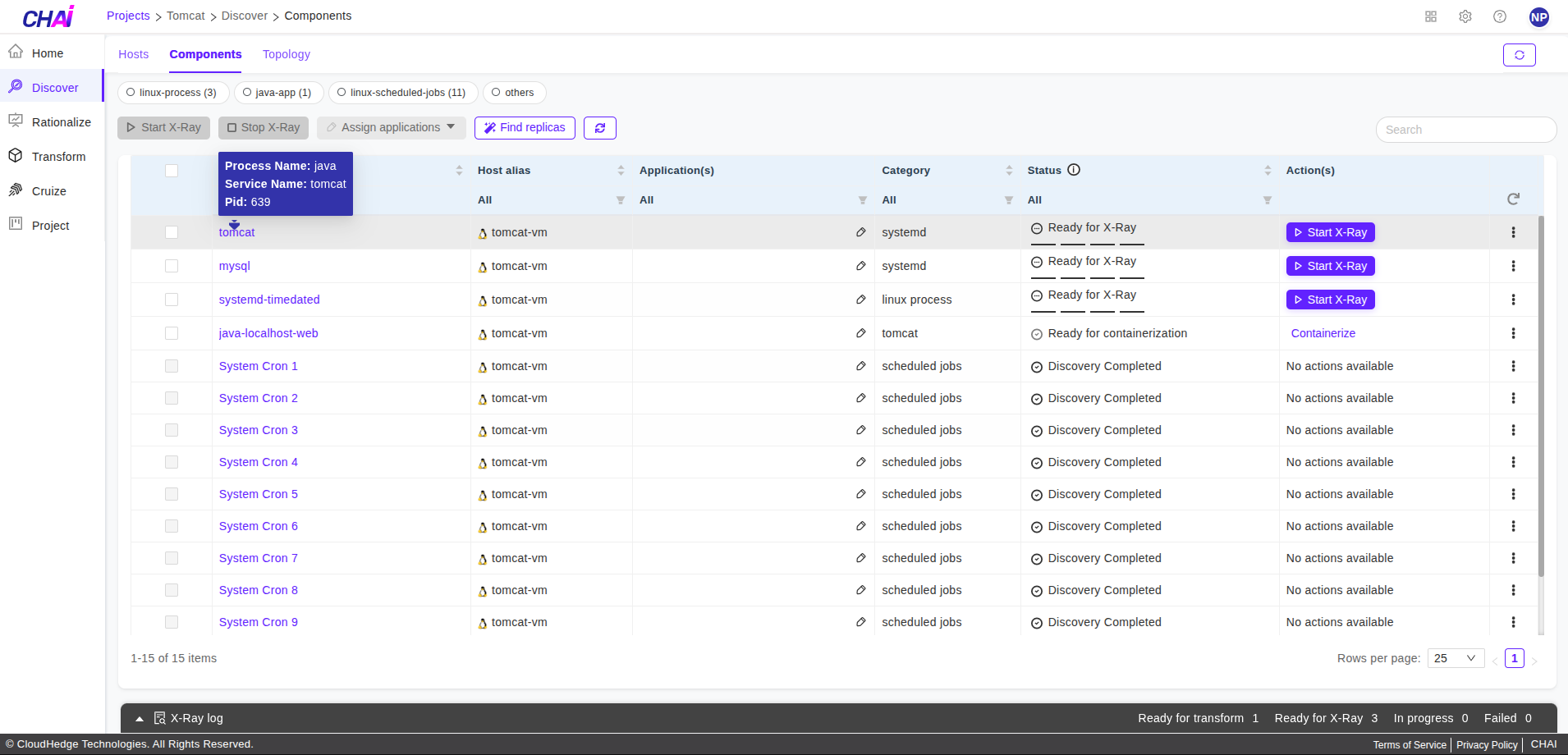
Task: Edit applications for the tomcat row
Action: [860, 232]
